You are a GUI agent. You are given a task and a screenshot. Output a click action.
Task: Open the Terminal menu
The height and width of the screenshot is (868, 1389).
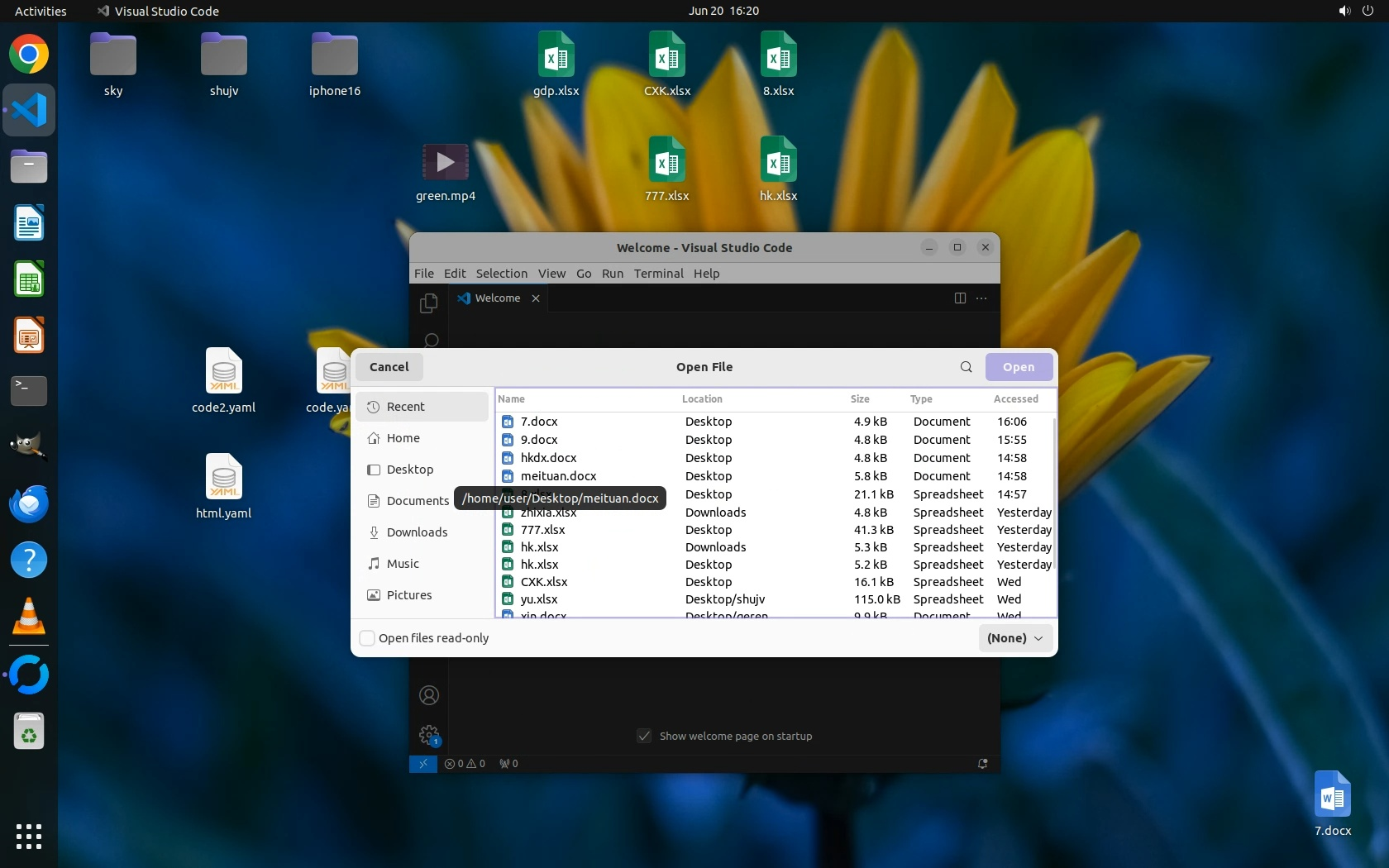pos(658,274)
